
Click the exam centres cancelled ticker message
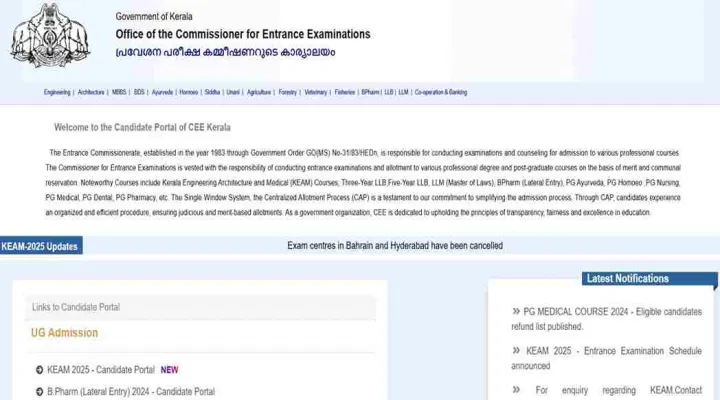coord(395,246)
